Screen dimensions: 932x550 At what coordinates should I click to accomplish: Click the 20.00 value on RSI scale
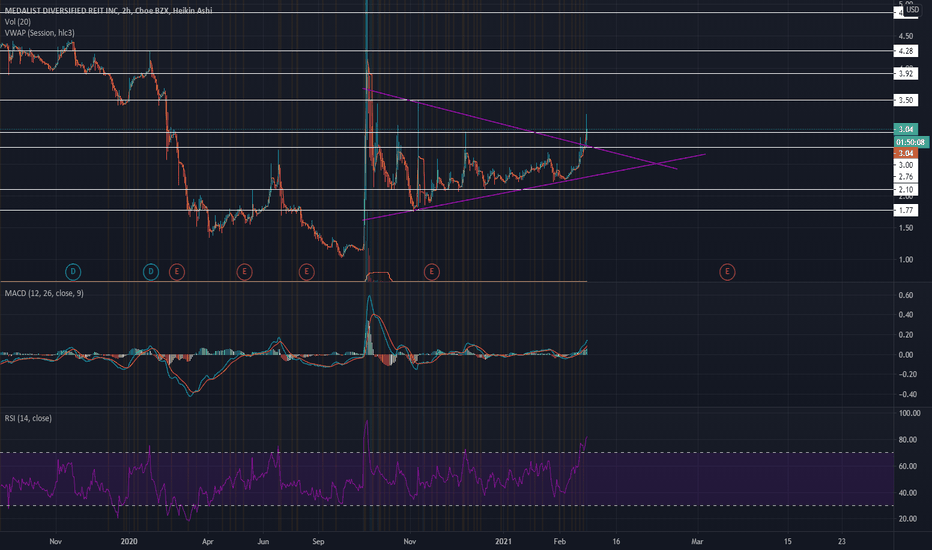[x=908, y=518]
